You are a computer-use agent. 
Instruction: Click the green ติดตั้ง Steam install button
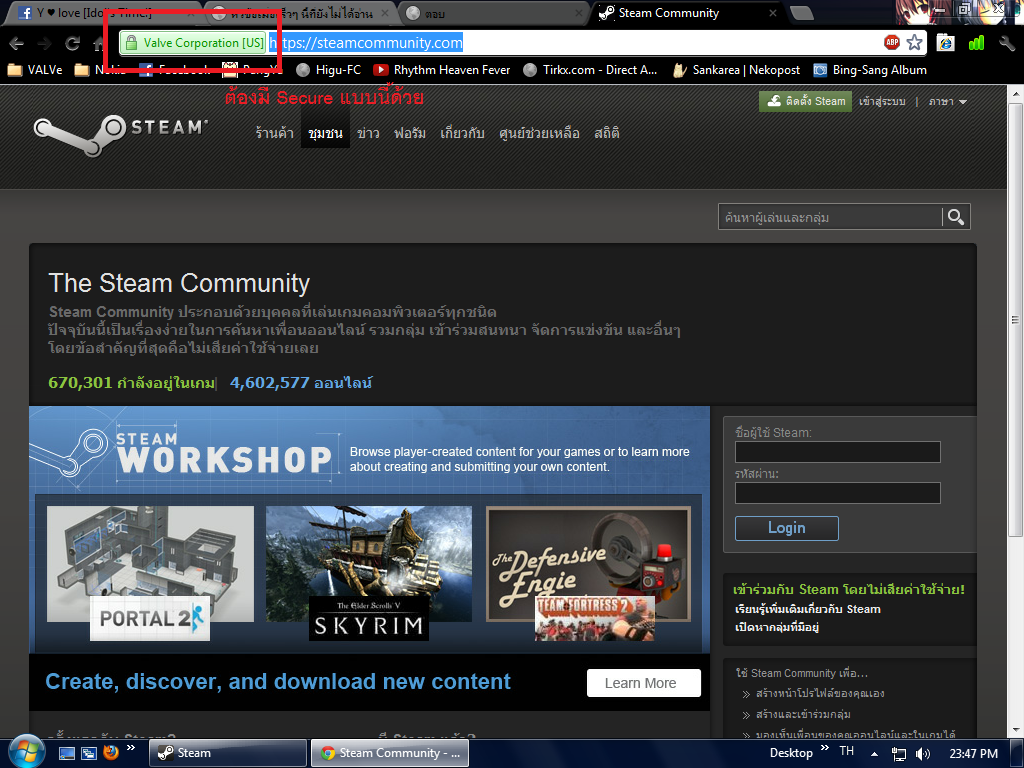[805, 101]
